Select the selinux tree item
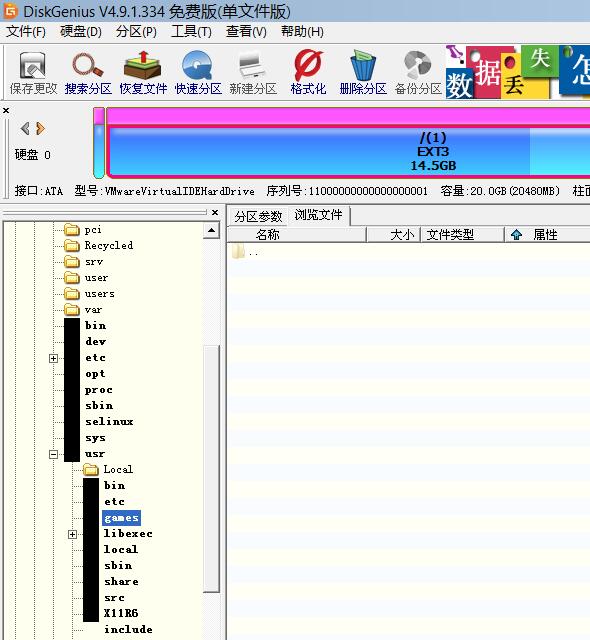The height and width of the screenshot is (640, 590). (x=109, y=422)
